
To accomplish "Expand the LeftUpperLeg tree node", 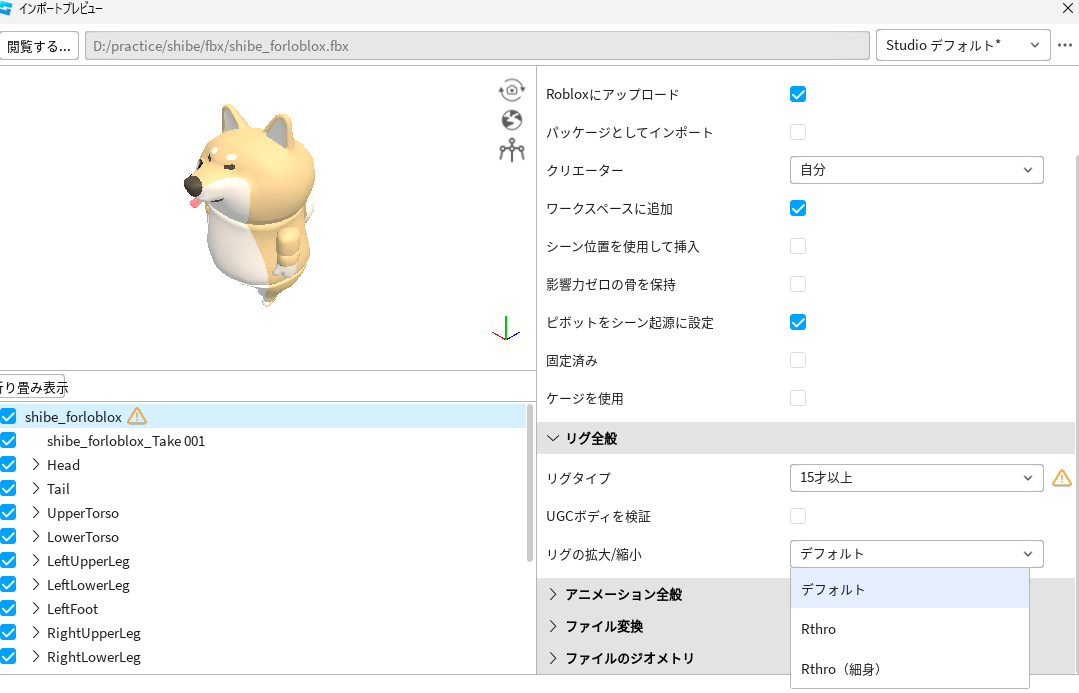I will (x=36, y=561).
